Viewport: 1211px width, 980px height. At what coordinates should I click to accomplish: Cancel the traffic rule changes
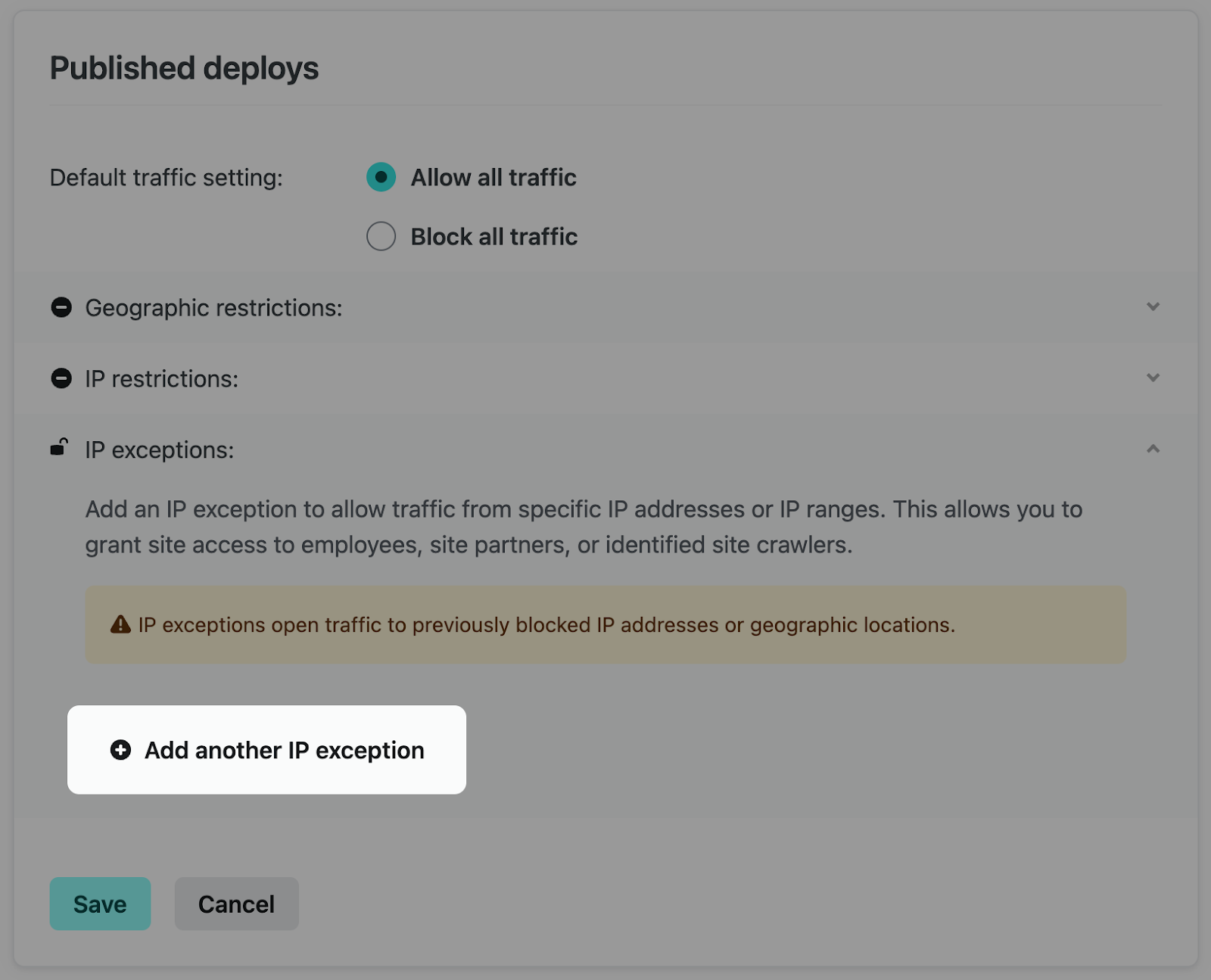click(236, 904)
